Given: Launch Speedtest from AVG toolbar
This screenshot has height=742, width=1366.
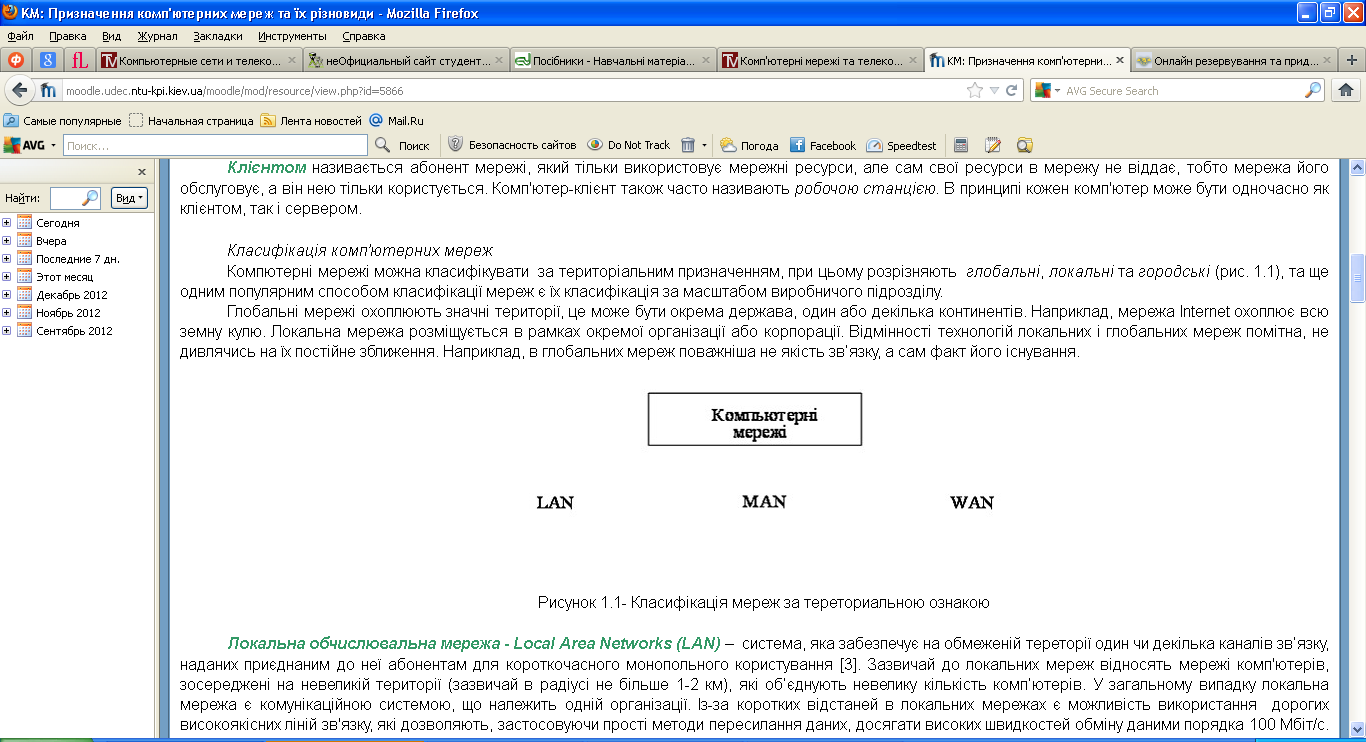Looking at the screenshot, I should (901, 145).
